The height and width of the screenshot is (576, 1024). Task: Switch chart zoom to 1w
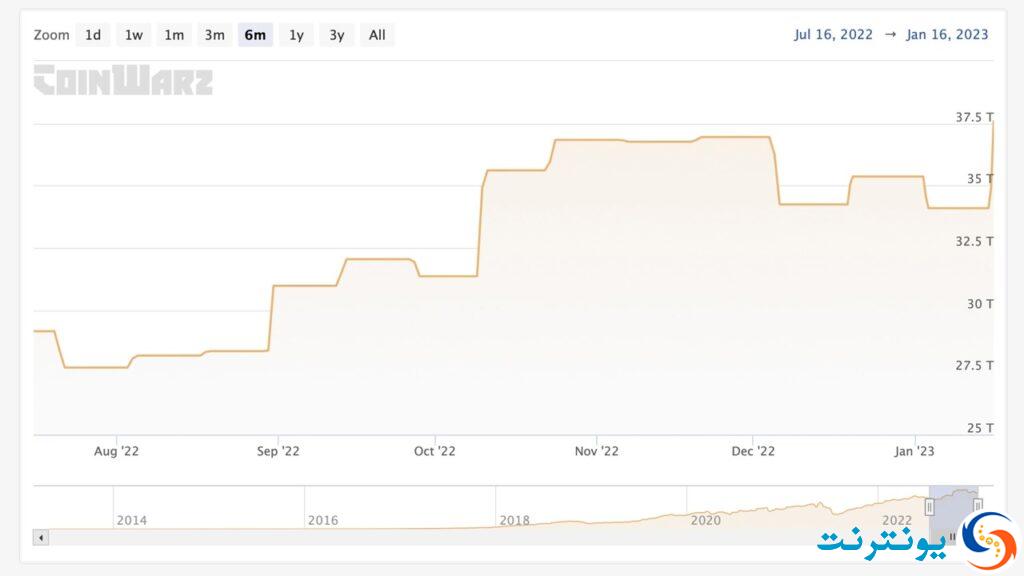tap(133, 35)
